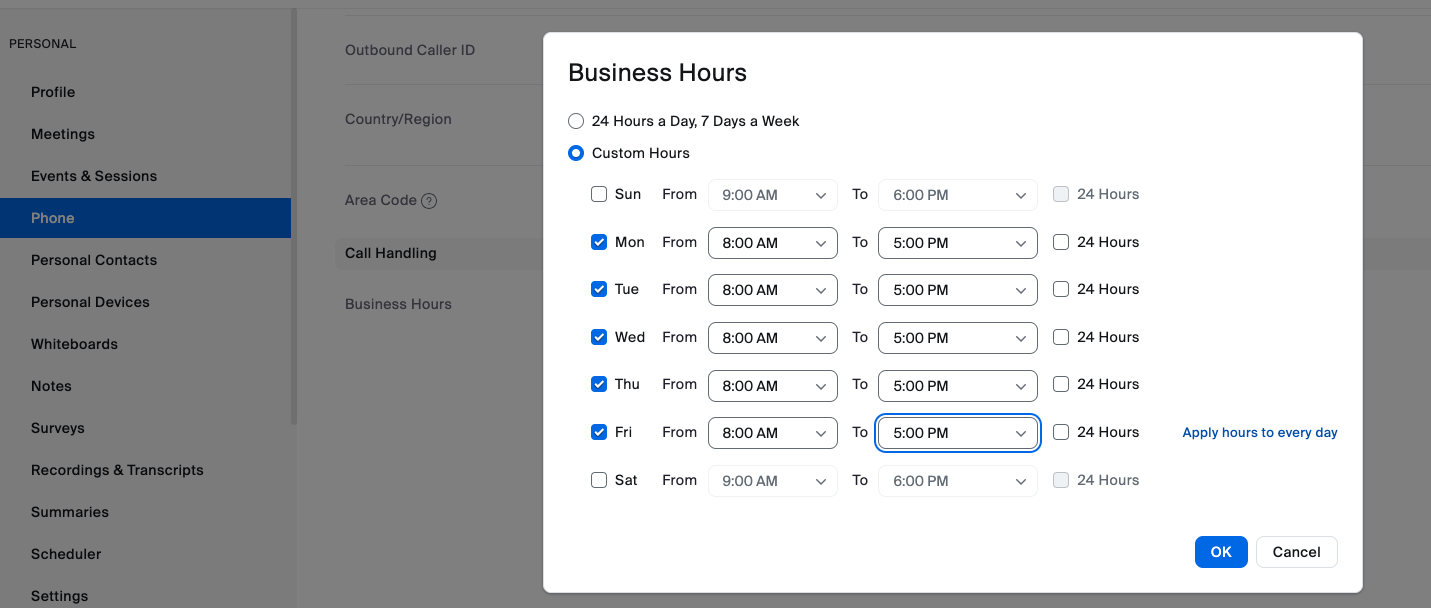Open the Mon From time dropdown
The width and height of the screenshot is (1431, 608).
pyautogui.click(x=772, y=243)
